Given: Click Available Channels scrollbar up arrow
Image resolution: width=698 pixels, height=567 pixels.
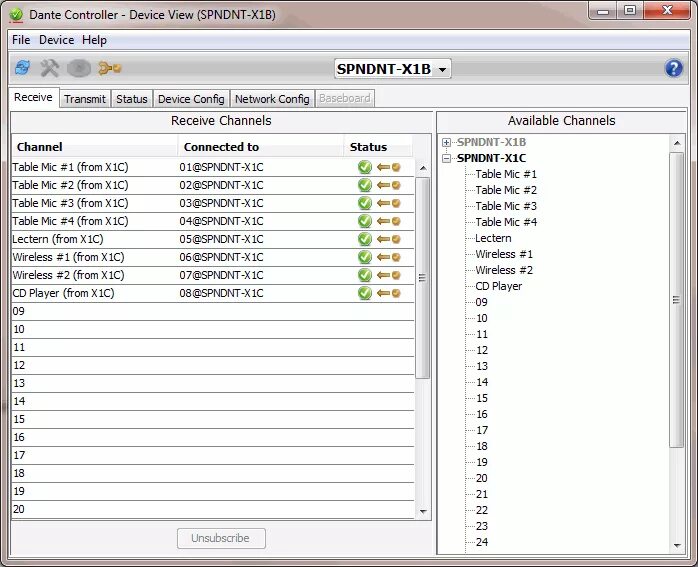Looking at the screenshot, I should pyautogui.click(x=677, y=143).
